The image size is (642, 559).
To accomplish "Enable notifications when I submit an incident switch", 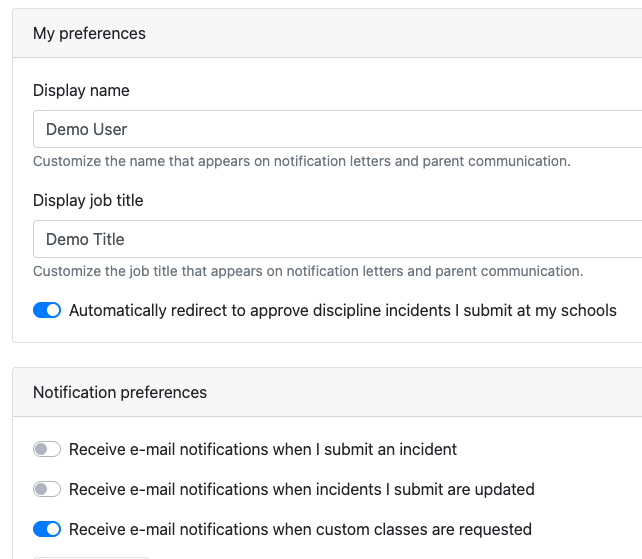I will click(x=47, y=450).
